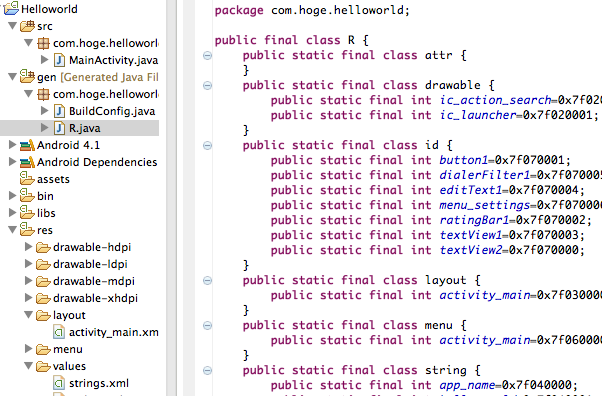Expand the libs folder

(12, 212)
